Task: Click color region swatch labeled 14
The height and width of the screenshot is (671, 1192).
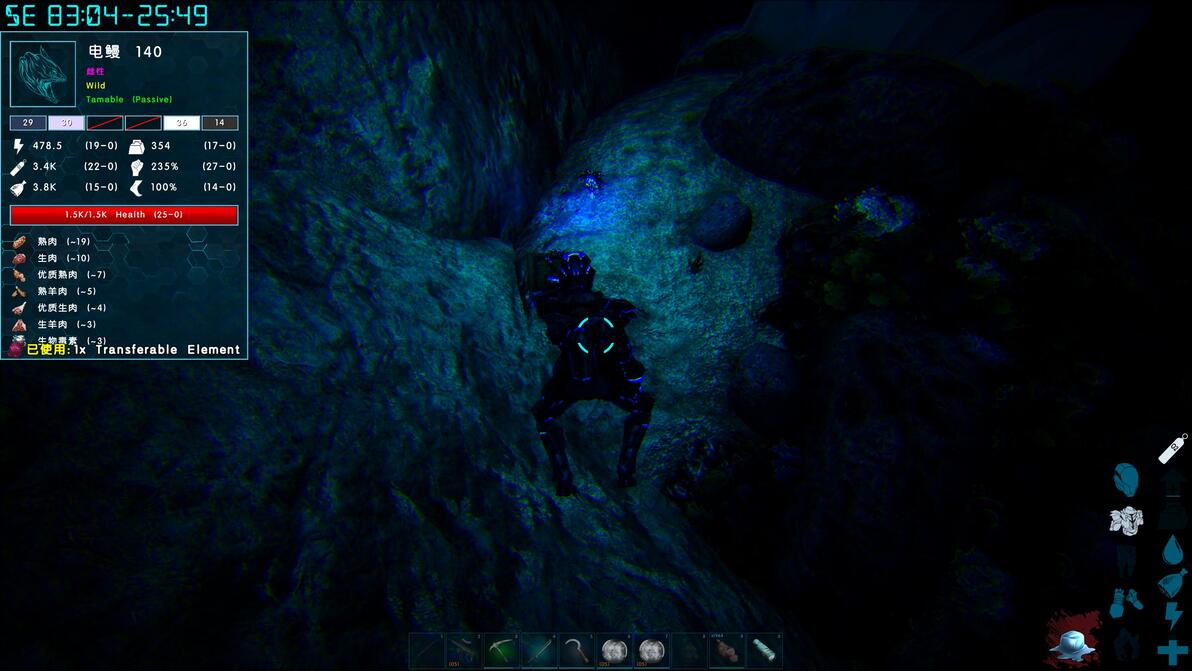Action: pyautogui.click(x=220, y=123)
